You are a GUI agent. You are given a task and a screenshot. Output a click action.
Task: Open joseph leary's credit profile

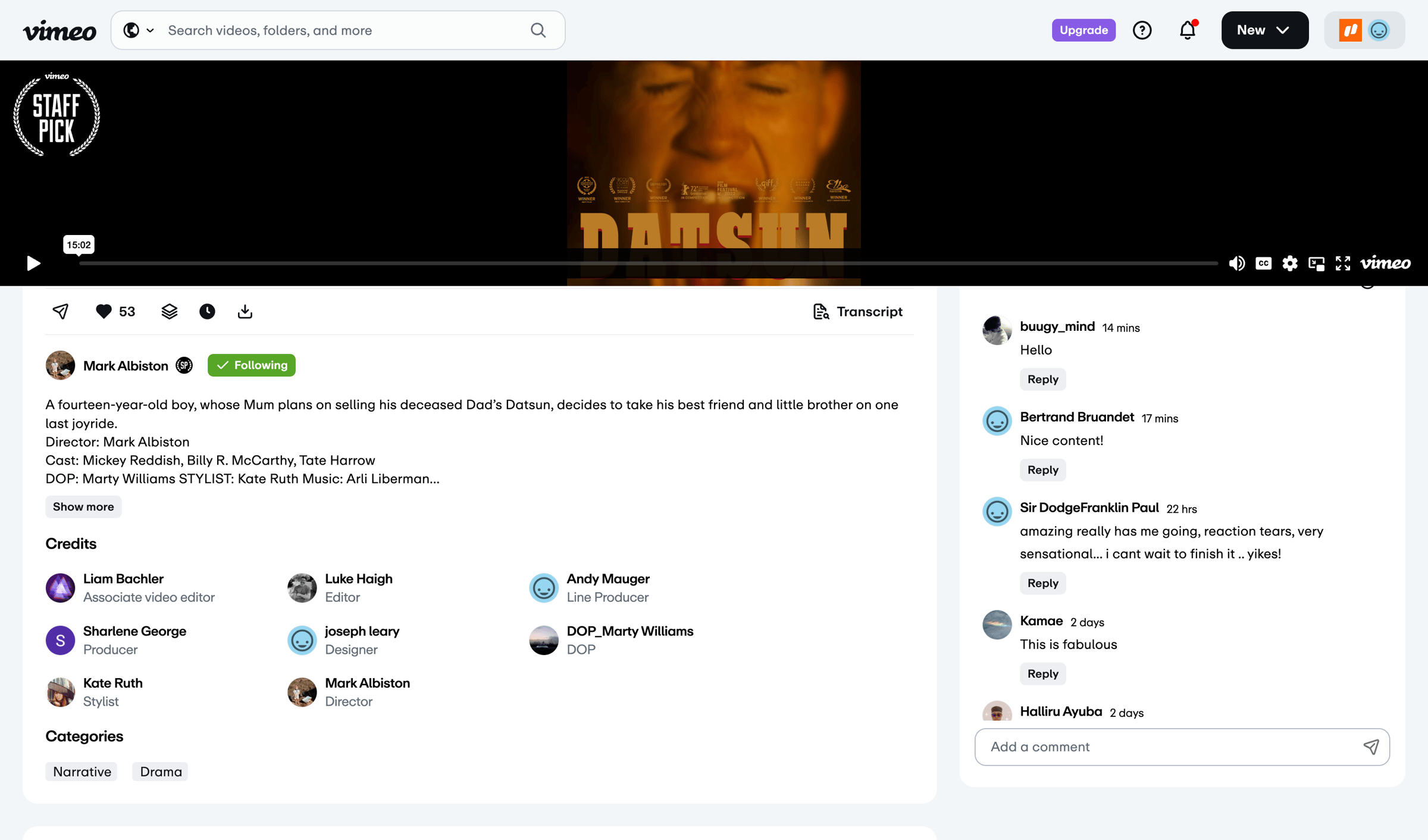point(362,631)
